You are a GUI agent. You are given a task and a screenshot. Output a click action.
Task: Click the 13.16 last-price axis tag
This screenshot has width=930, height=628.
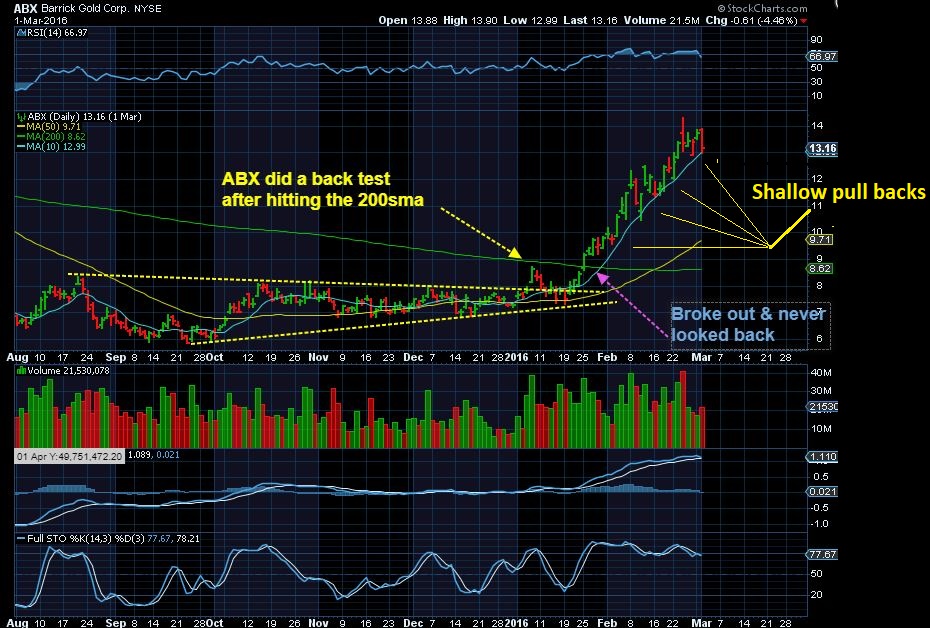822,149
